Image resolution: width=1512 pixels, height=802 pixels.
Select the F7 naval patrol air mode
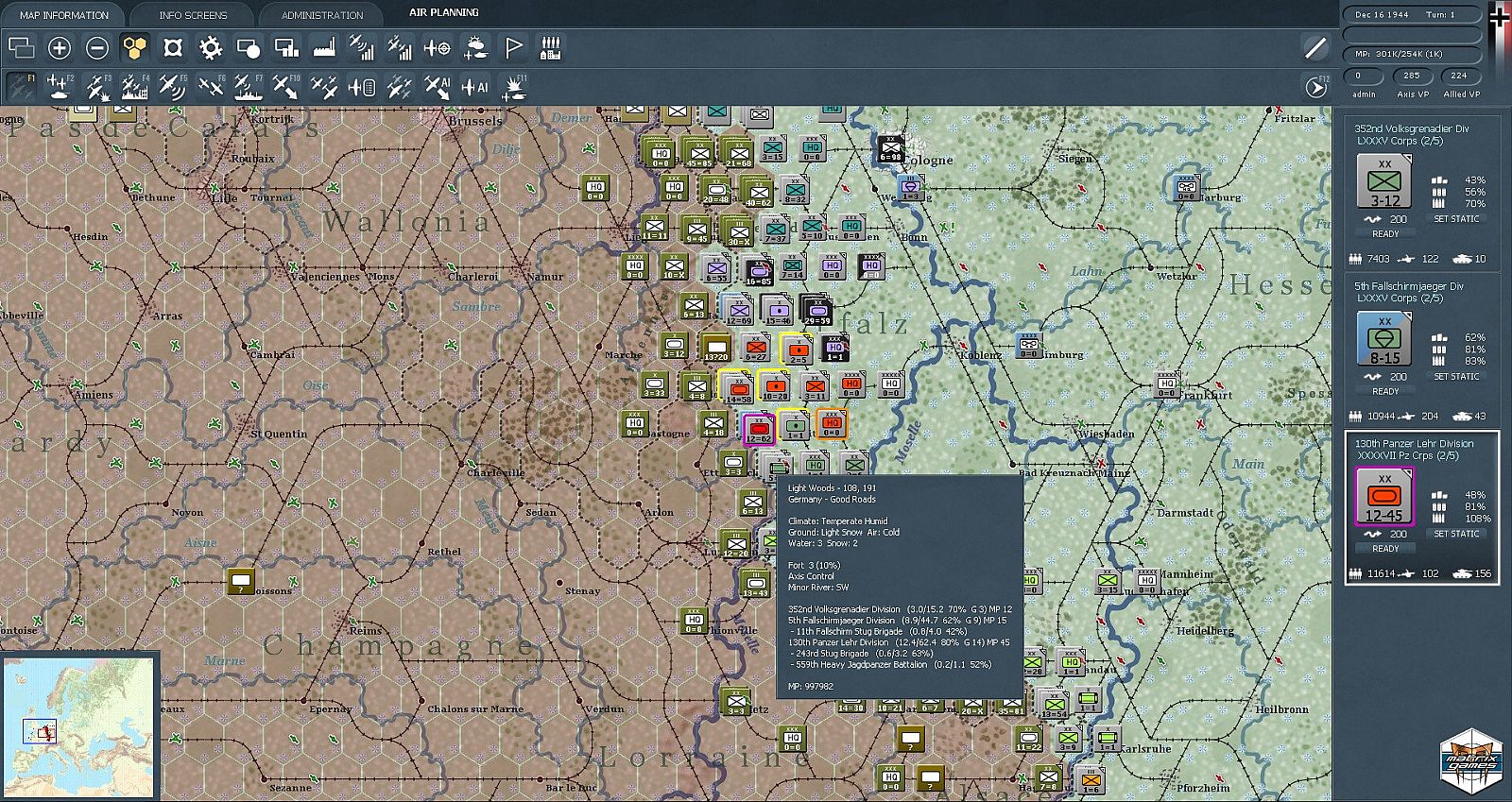click(248, 87)
